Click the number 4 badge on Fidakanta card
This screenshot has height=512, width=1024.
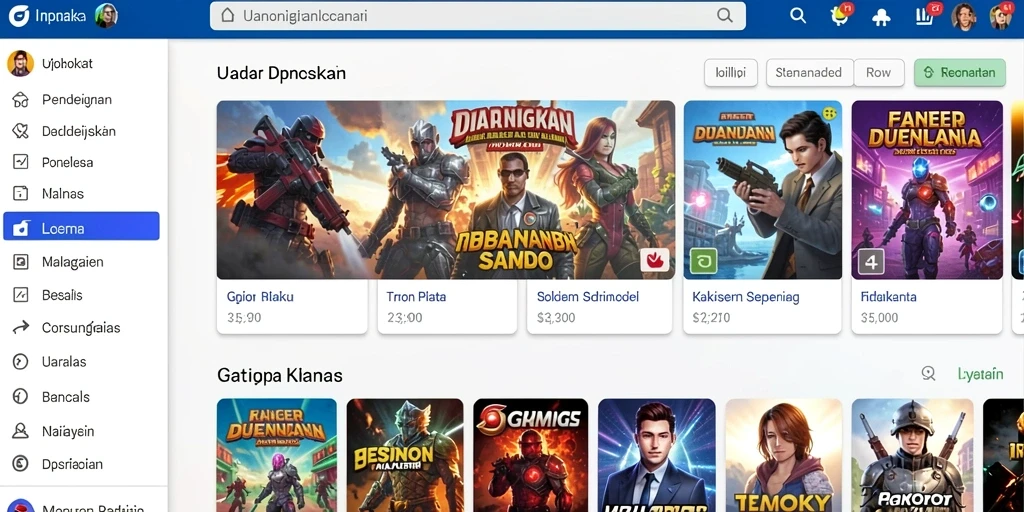[x=871, y=261]
